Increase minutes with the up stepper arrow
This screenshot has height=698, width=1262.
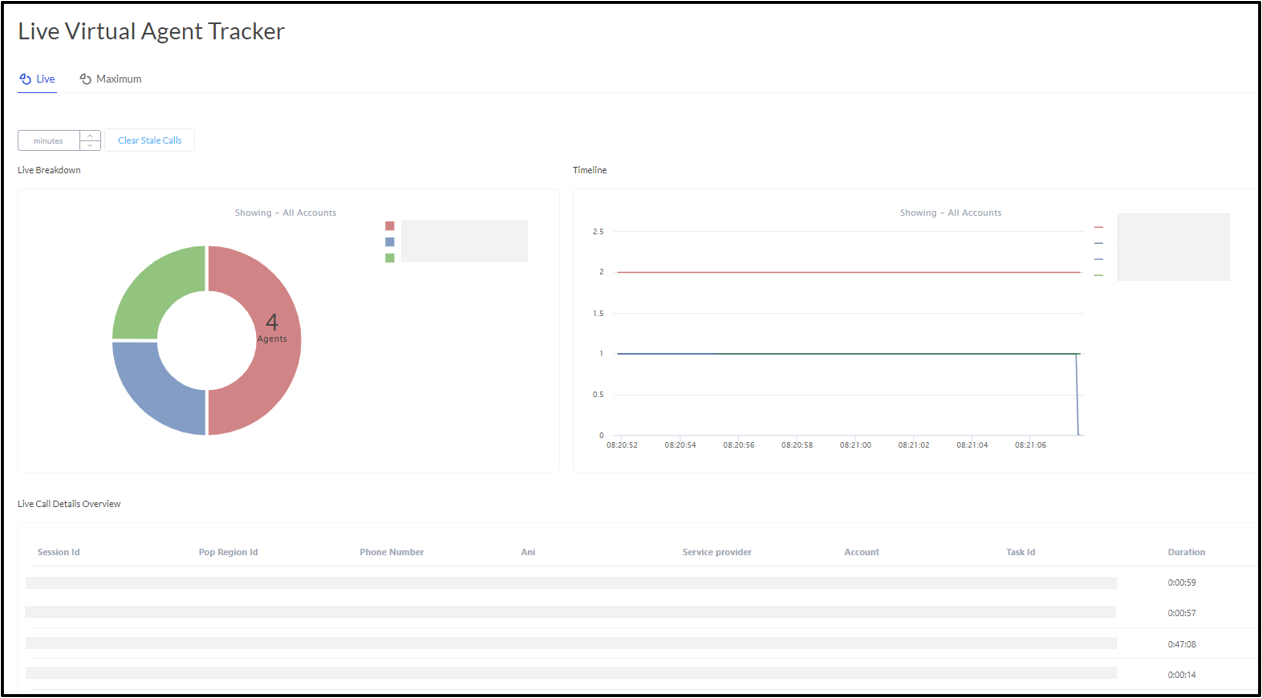(90, 136)
